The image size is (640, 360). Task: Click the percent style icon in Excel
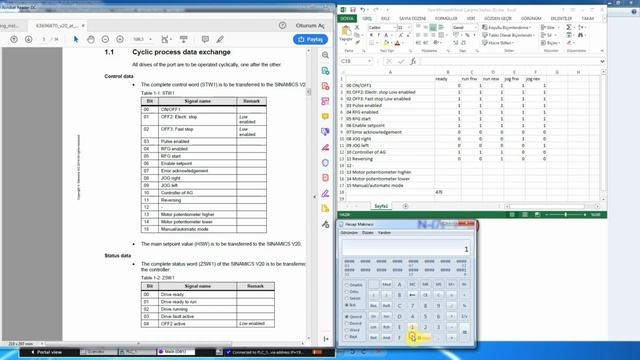(x=467, y=36)
